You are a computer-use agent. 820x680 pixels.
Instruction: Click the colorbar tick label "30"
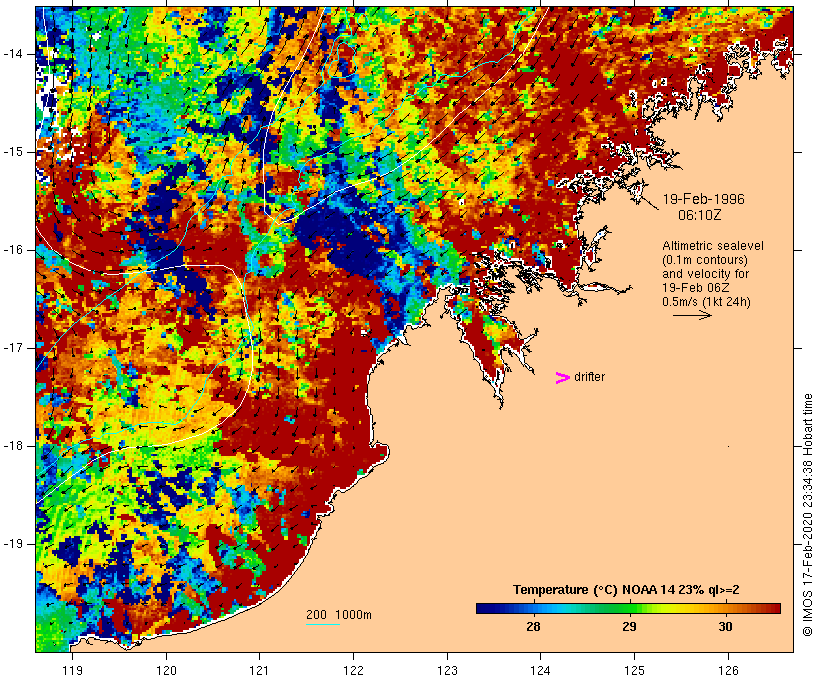pos(725,626)
